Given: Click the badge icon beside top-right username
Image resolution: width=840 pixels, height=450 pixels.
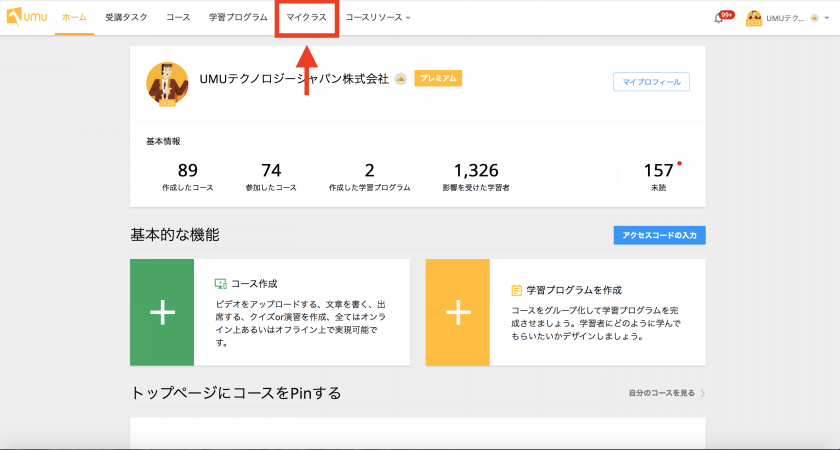Looking at the screenshot, I should [814, 18].
